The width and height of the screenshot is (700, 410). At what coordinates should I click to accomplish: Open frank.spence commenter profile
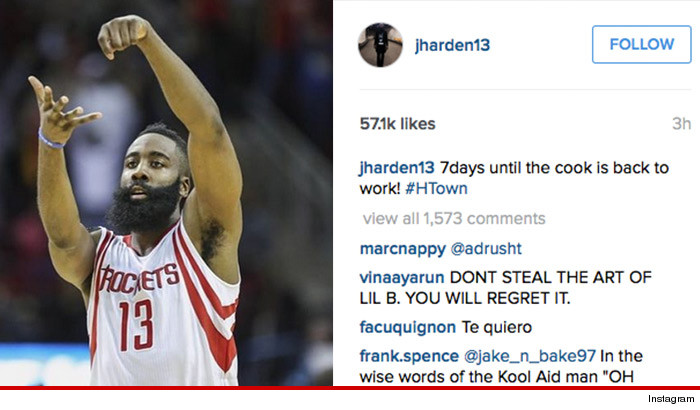click(x=409, y=356)
